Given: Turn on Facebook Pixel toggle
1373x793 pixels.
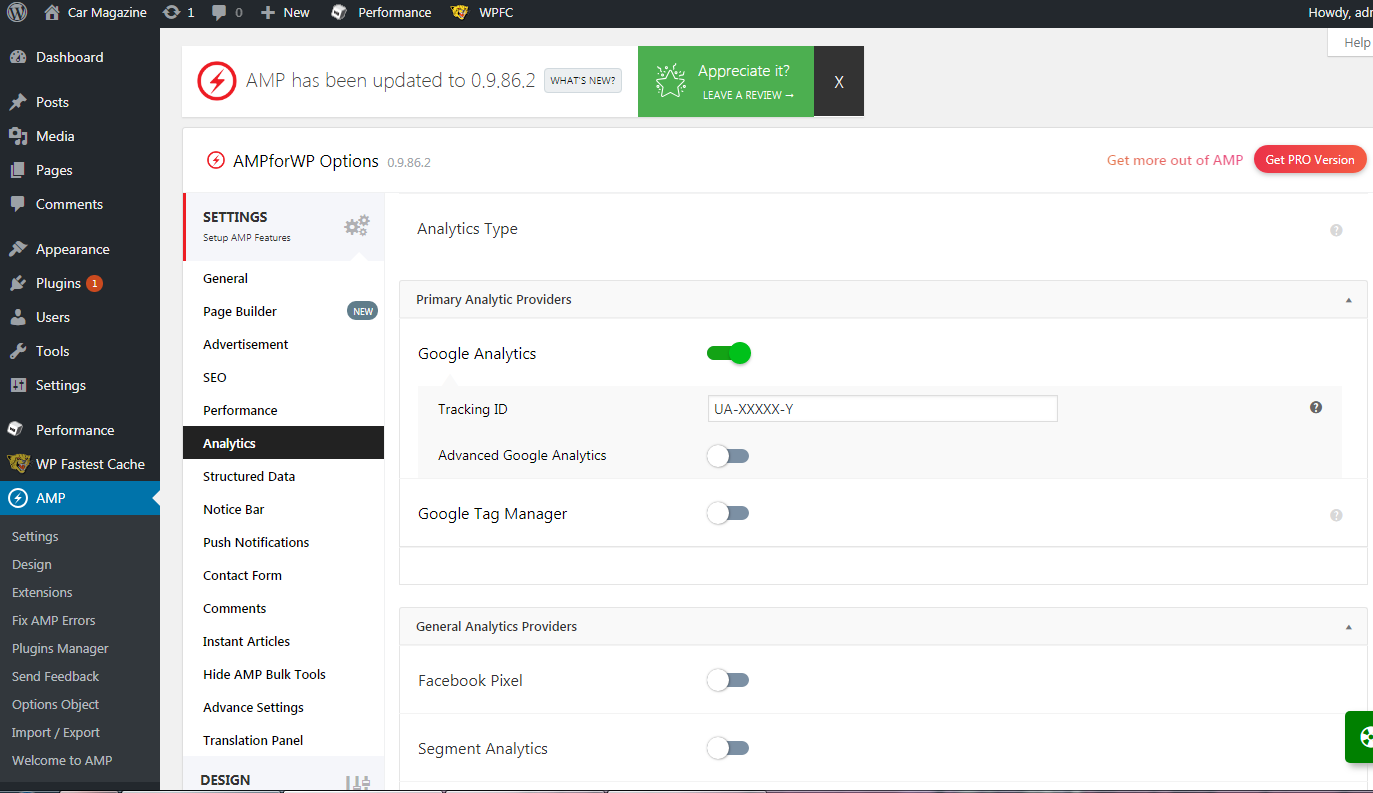Looking at the screenshot, I should click(728, 680).
